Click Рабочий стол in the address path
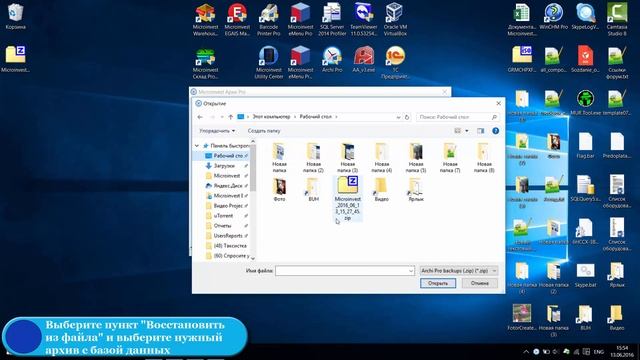The image size is (640, 360). [x=316, y=117]
